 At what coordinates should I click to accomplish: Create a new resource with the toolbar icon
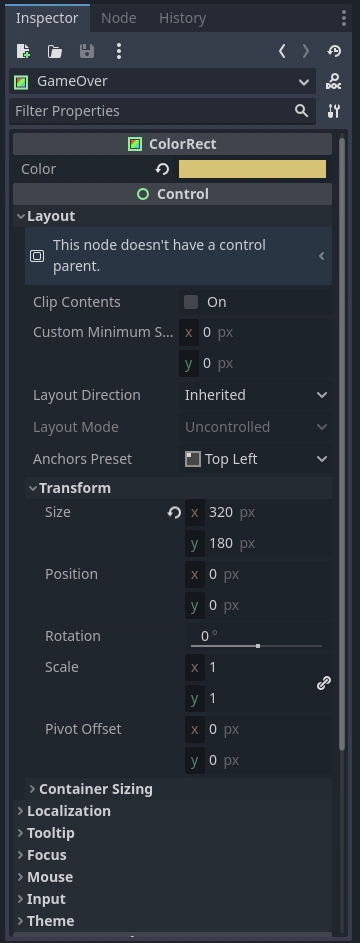[x=23, y=51]
